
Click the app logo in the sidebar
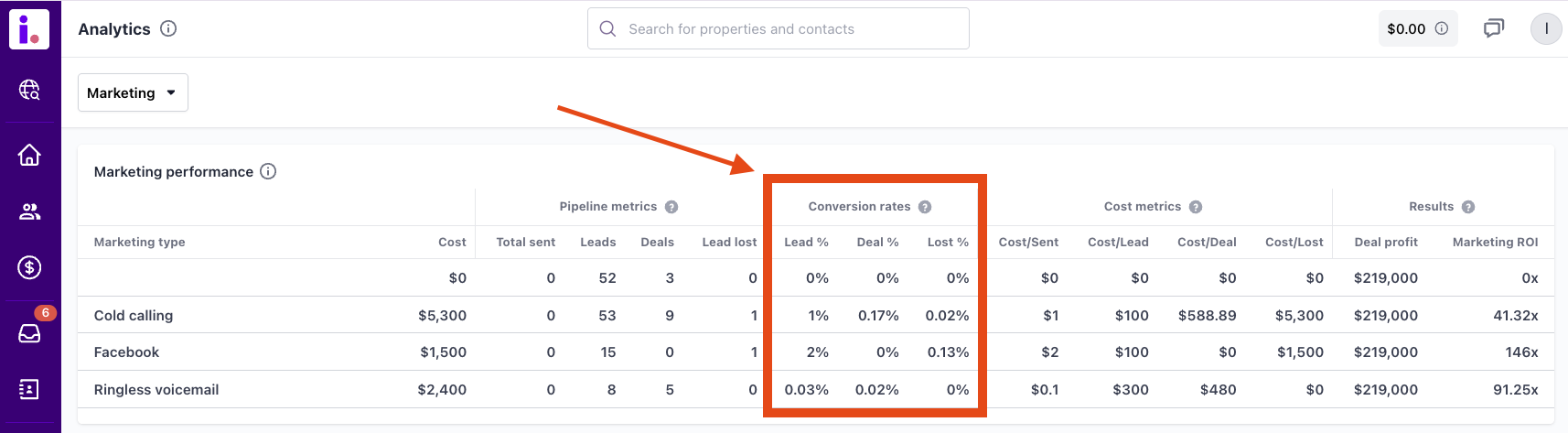click(29, 29)
